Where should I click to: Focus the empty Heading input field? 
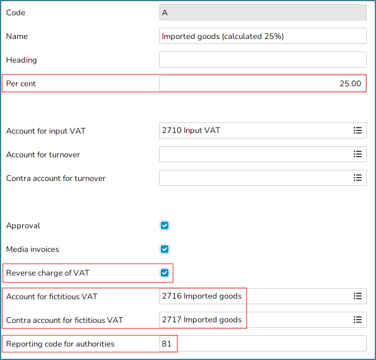coord(263,60)
